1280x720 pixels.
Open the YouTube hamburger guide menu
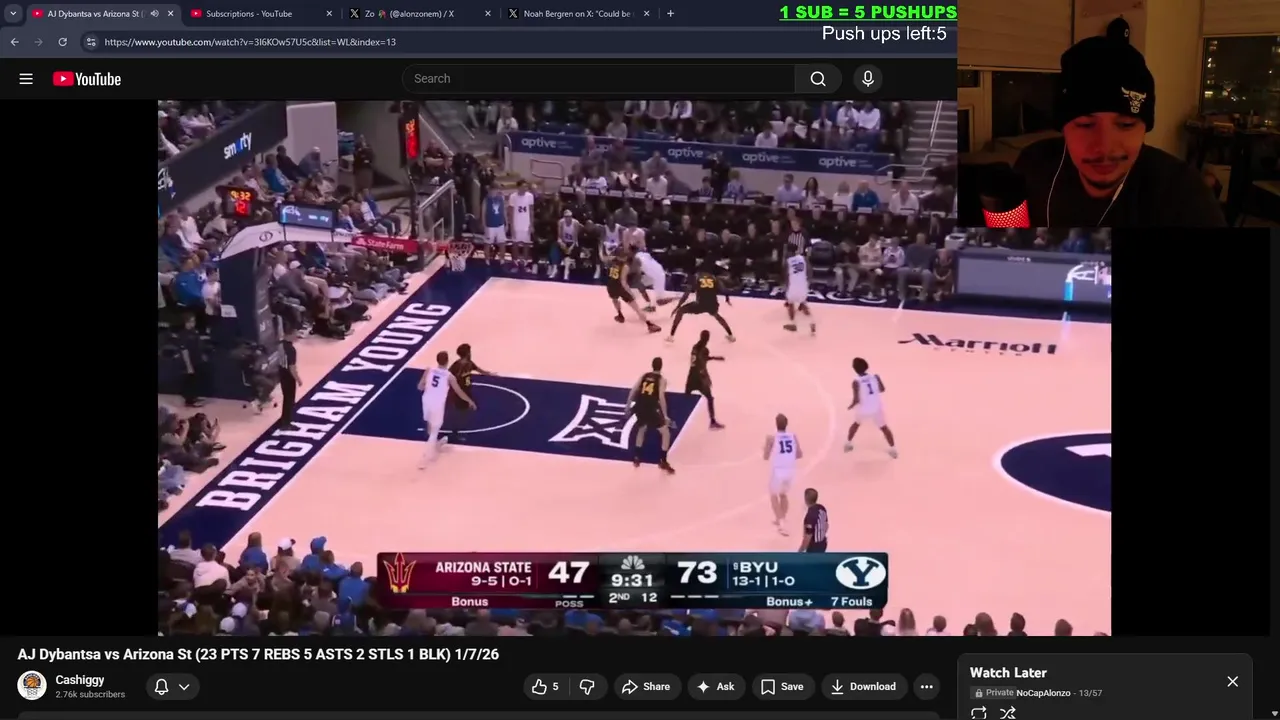26,79
